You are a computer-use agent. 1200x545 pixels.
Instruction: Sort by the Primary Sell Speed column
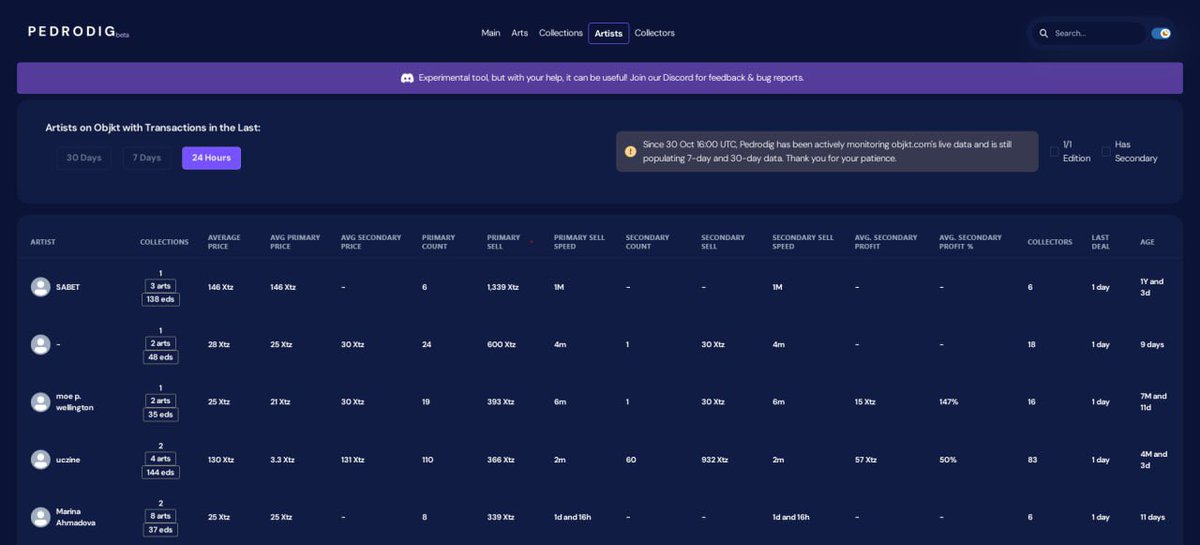(x=579, y=242)
